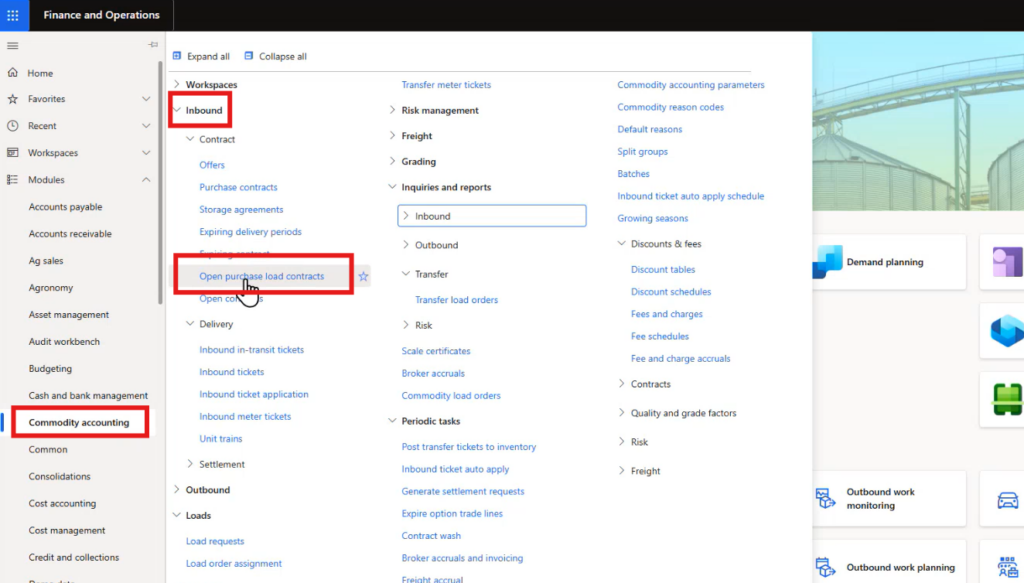Viewport: 1024px width, 583px height.
Task: Open the Ag sales module
Action: click(46, 260)
